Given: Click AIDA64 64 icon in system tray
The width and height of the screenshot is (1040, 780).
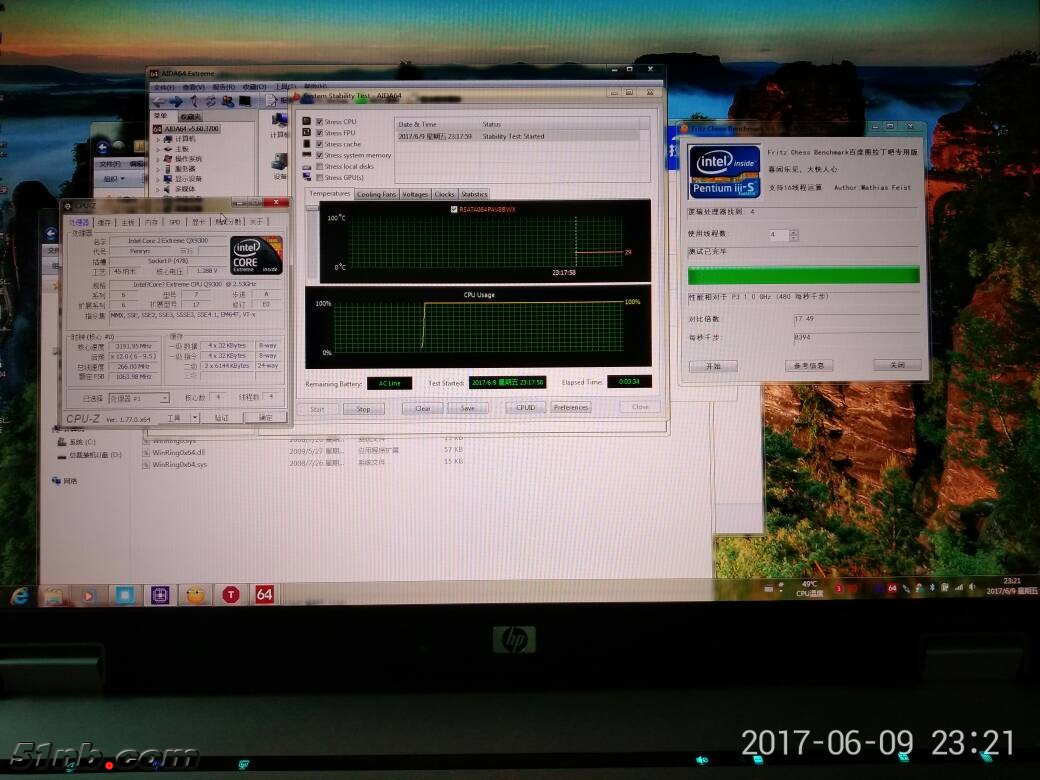Looking at the screenshot, I should pyautogui.click(x=892, y=588).
